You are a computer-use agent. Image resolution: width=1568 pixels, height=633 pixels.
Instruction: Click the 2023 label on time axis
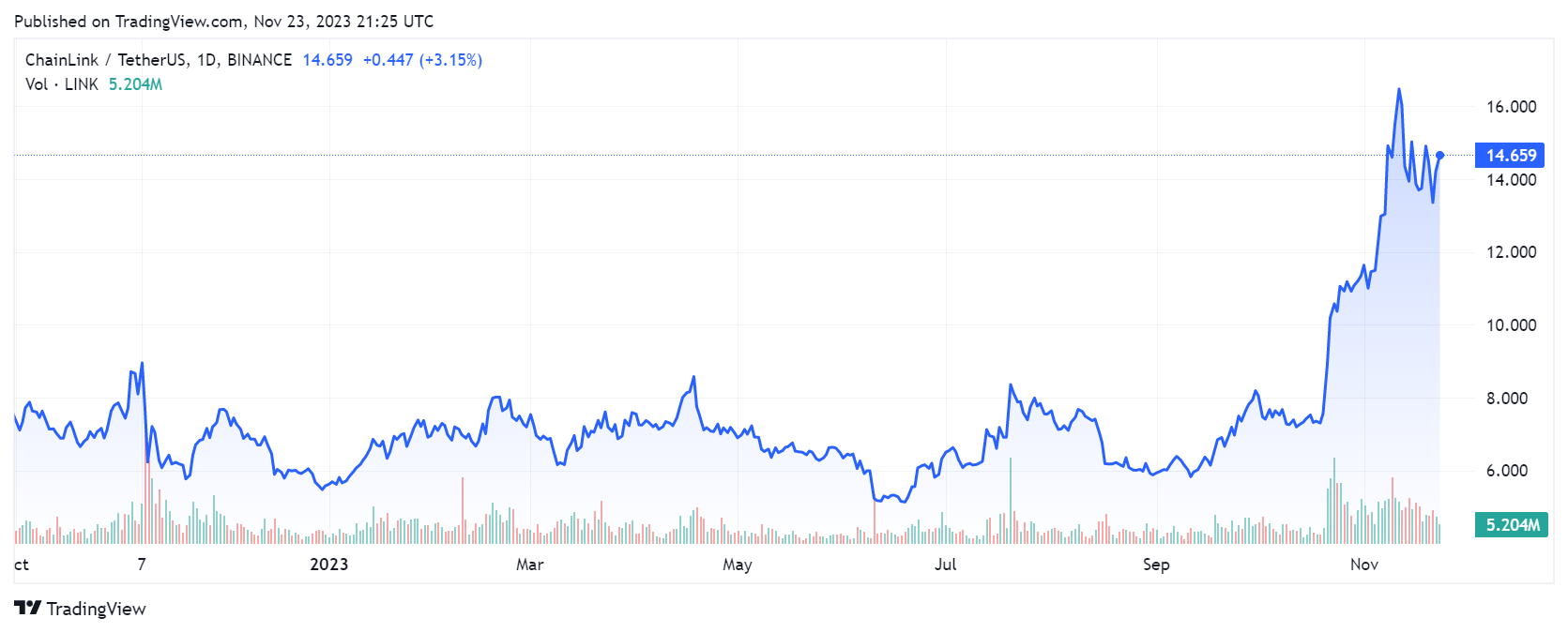pyautogui.click(x=328, y=565)
